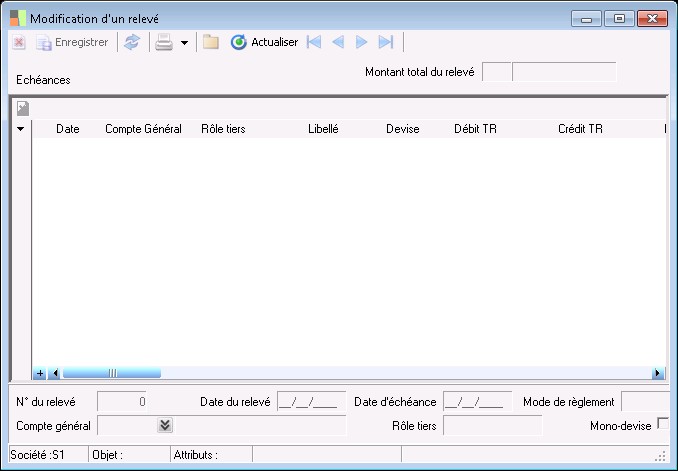Go to next record arrow

click(361, 42)
